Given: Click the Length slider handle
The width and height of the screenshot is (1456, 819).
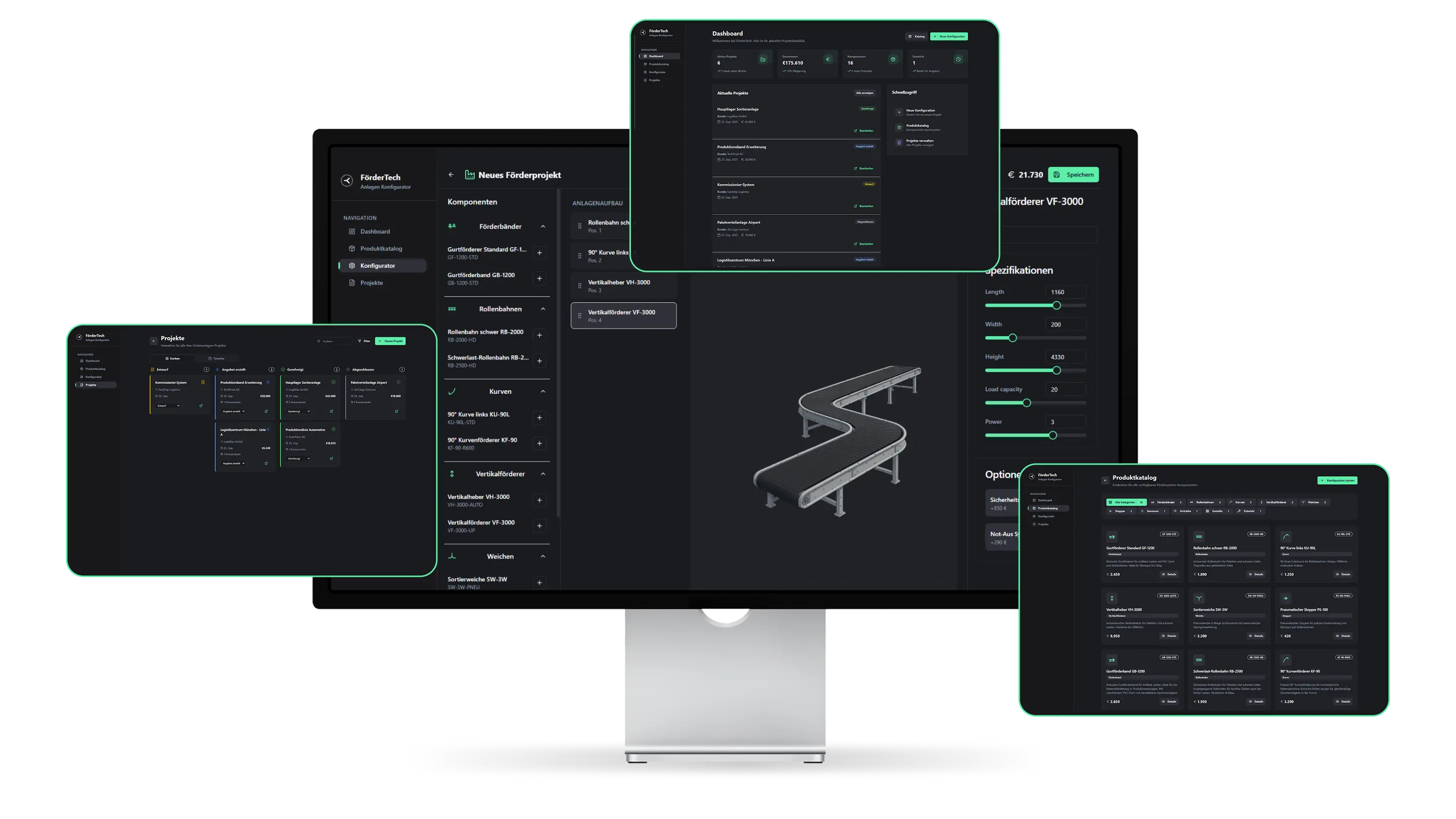Looking at the screenshot, I should click(x=1057, y=305).
